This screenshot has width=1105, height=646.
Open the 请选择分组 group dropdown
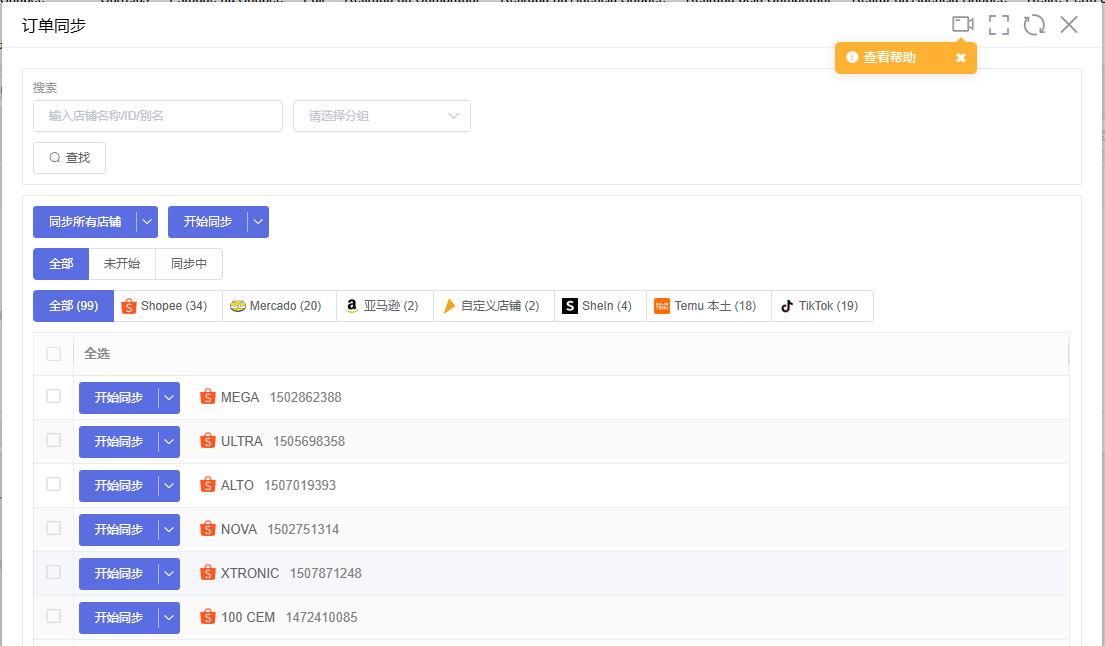381,116
